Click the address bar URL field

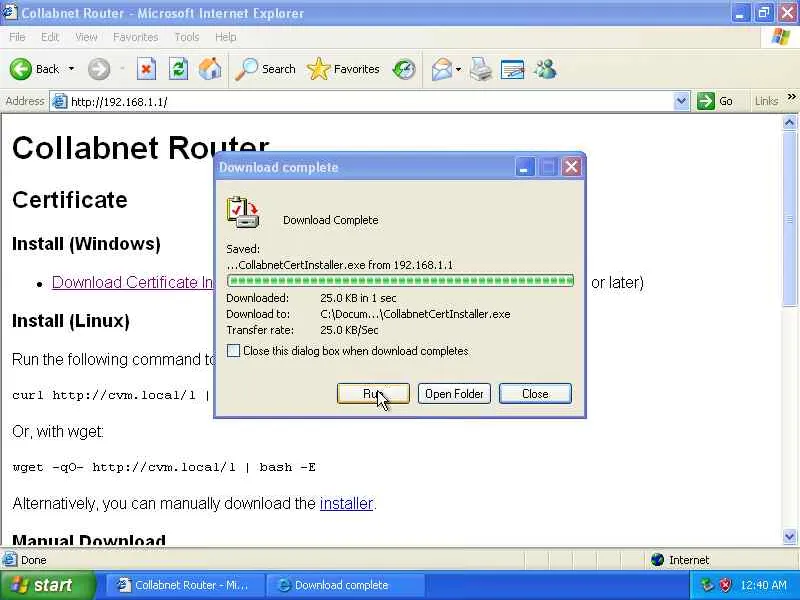[370, 102]
